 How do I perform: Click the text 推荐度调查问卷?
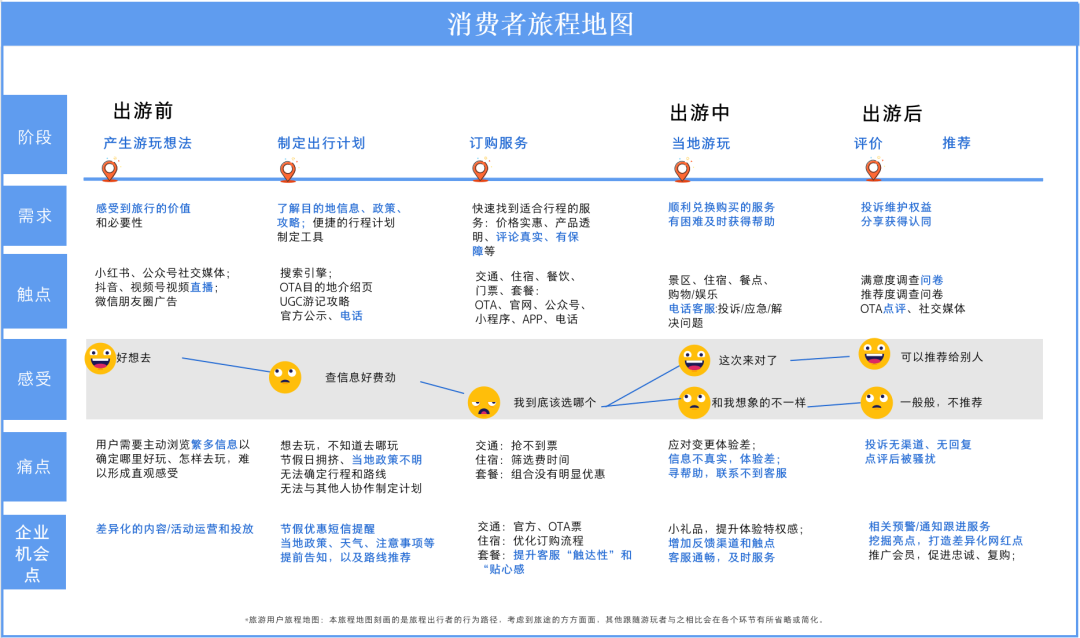point(902,294)
